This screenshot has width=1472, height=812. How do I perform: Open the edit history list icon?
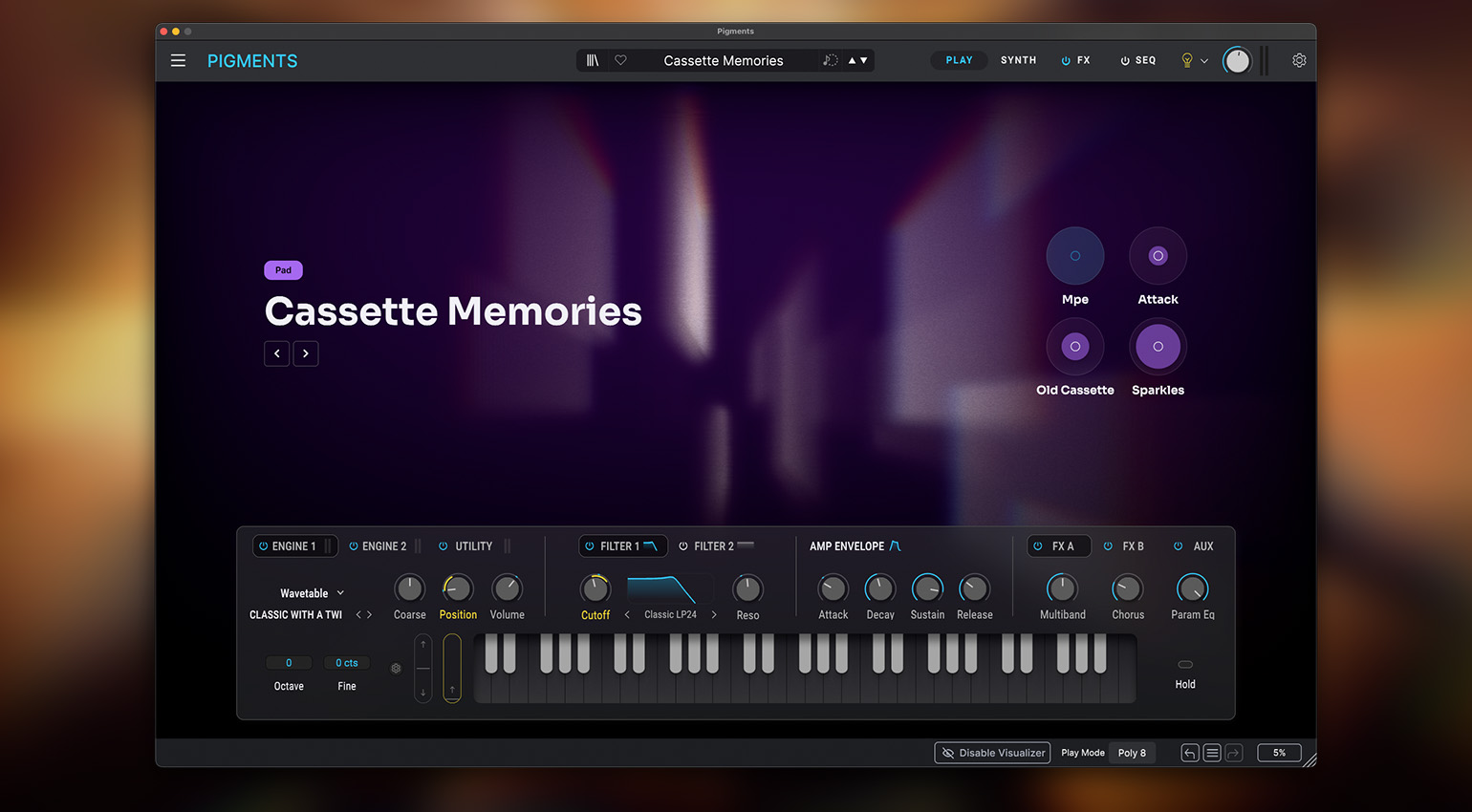click(1212, 753)
